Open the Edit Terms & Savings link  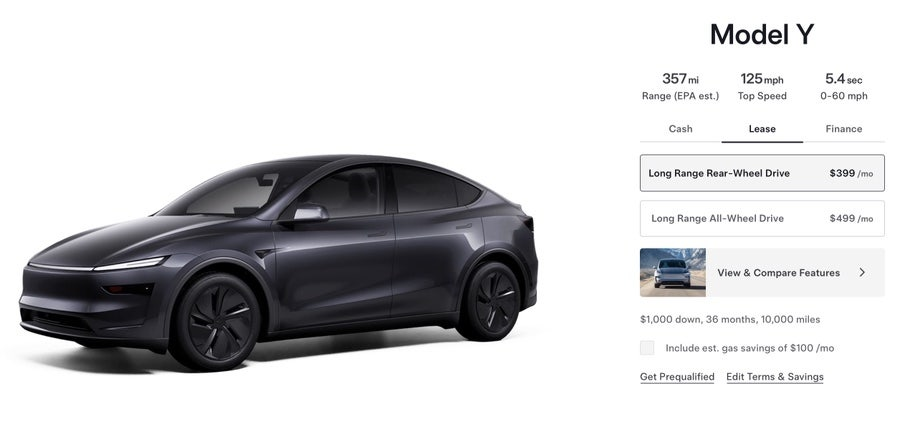click(x=775, y=377)
